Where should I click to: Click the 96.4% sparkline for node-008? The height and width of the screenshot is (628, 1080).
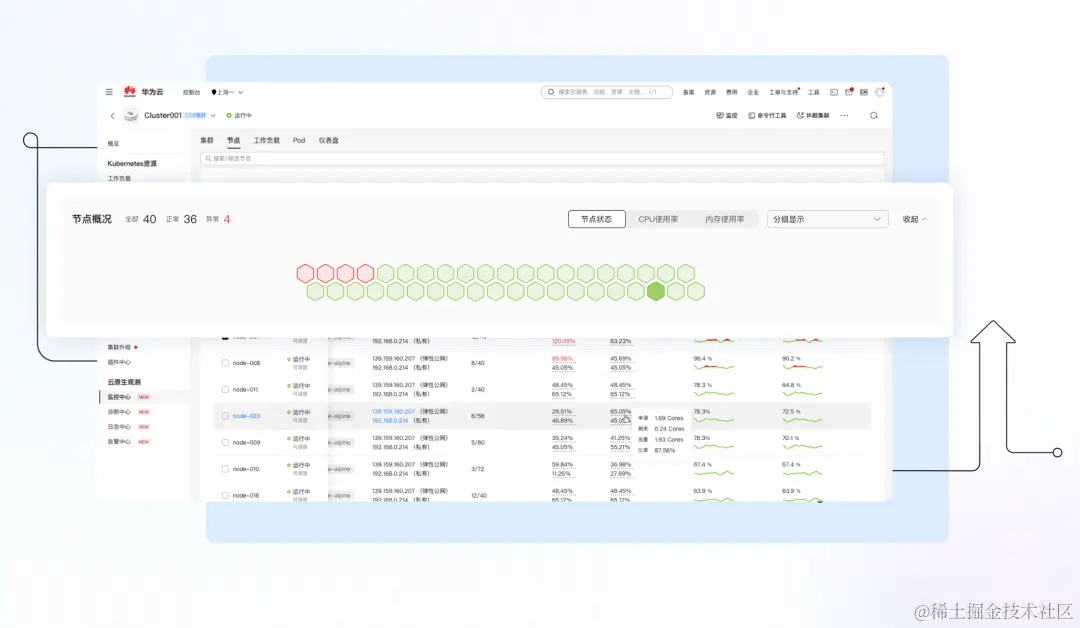[x=714, y=367]
